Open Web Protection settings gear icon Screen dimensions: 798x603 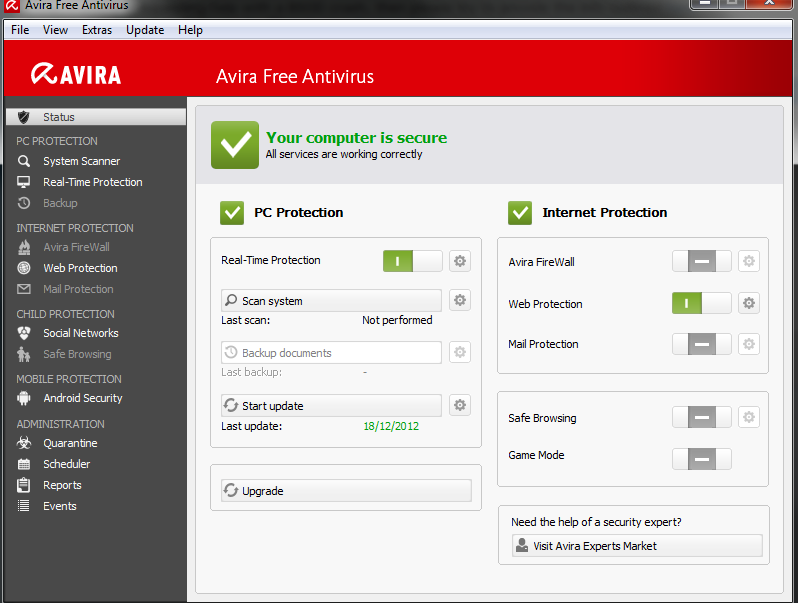click(749, 303)
